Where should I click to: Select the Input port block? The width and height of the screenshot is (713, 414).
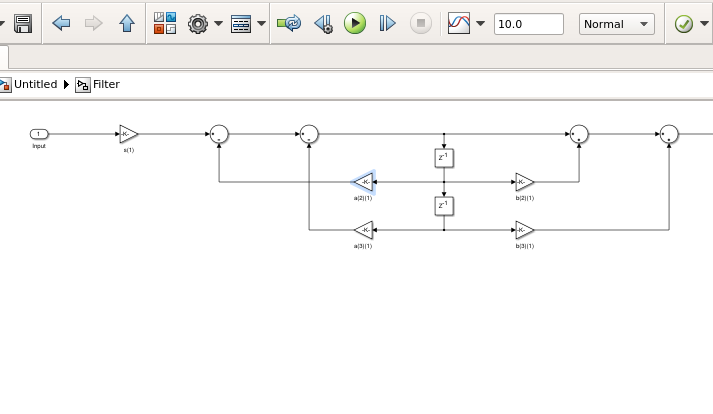(x=39, y=134)
